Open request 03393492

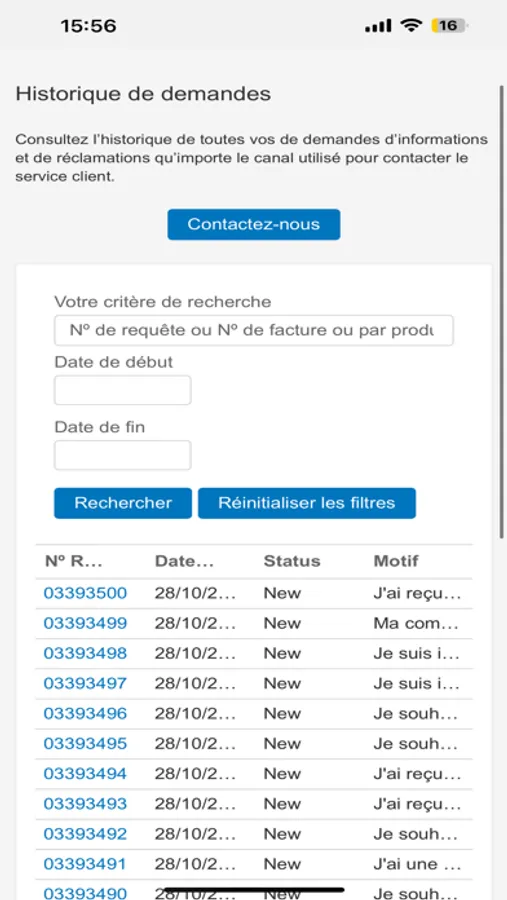tap(85, 834)
